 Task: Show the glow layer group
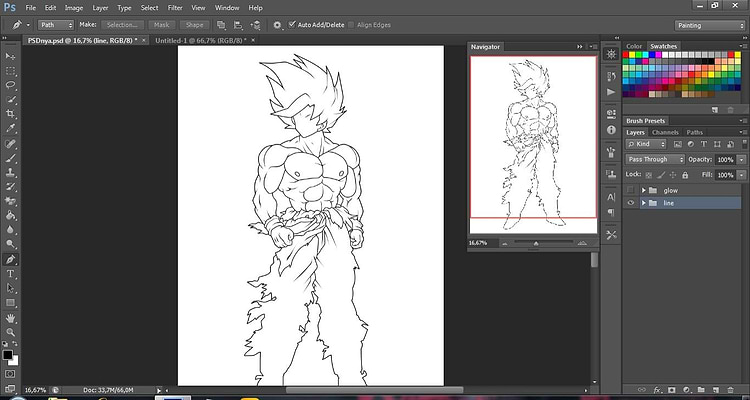pos(631,190)
